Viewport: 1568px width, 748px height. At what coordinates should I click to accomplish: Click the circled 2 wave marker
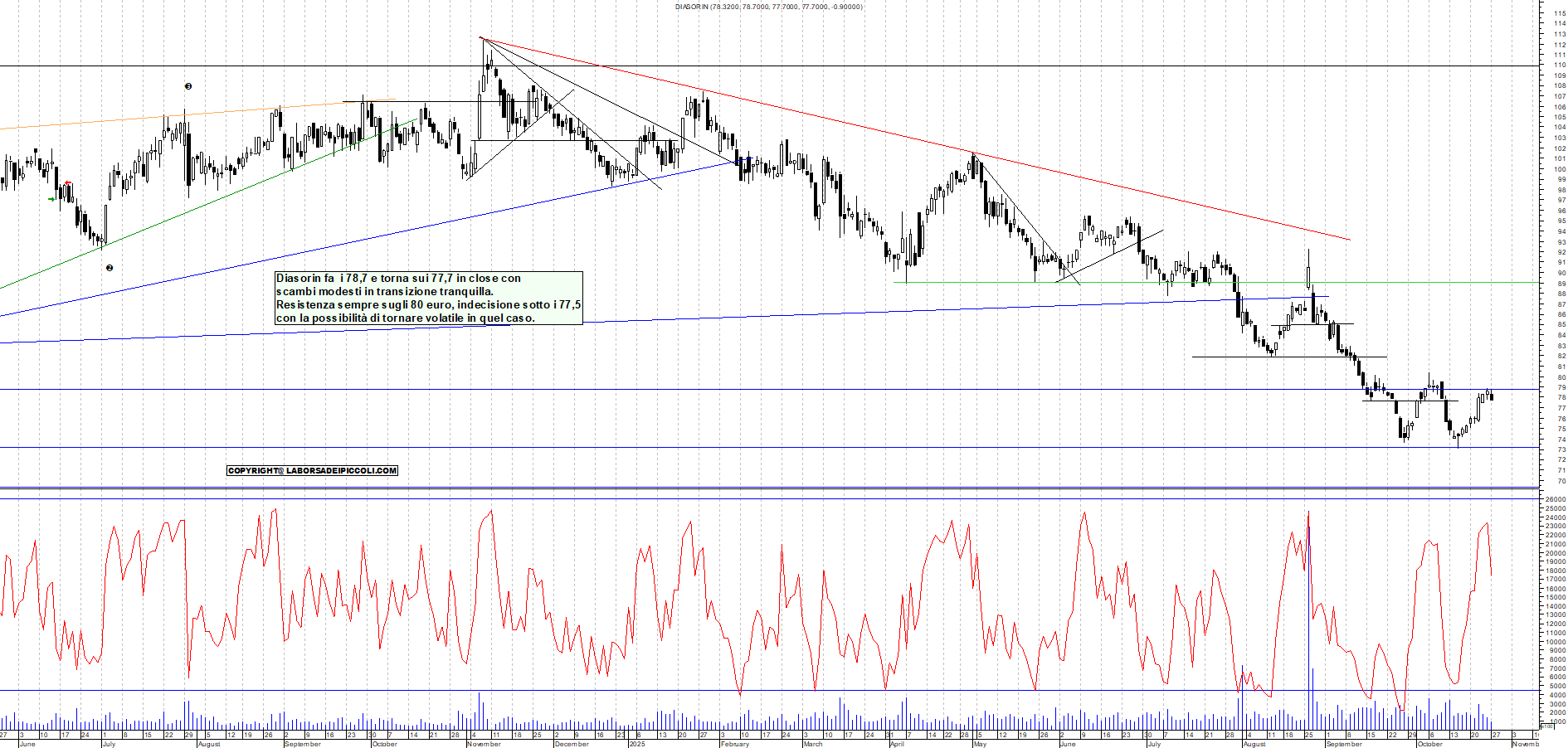(x=110, y=268)
